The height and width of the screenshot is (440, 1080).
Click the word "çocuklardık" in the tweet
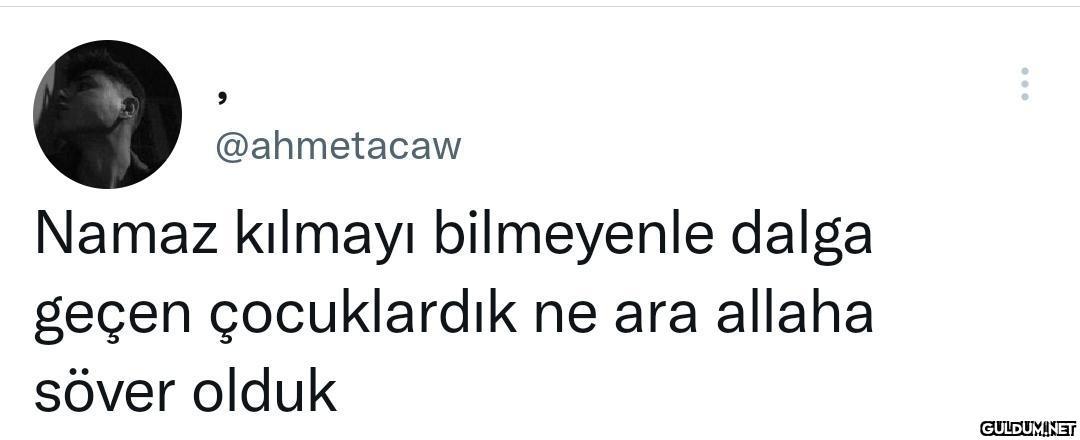[x=362, y=318]
